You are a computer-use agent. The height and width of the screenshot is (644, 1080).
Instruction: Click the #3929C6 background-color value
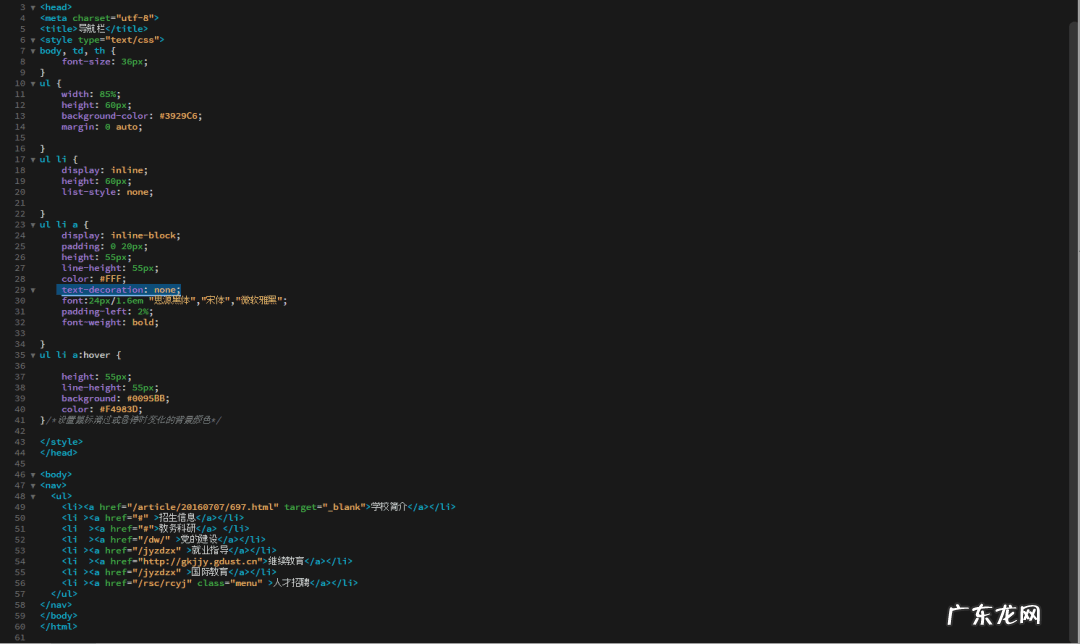[x=180, y=116]
